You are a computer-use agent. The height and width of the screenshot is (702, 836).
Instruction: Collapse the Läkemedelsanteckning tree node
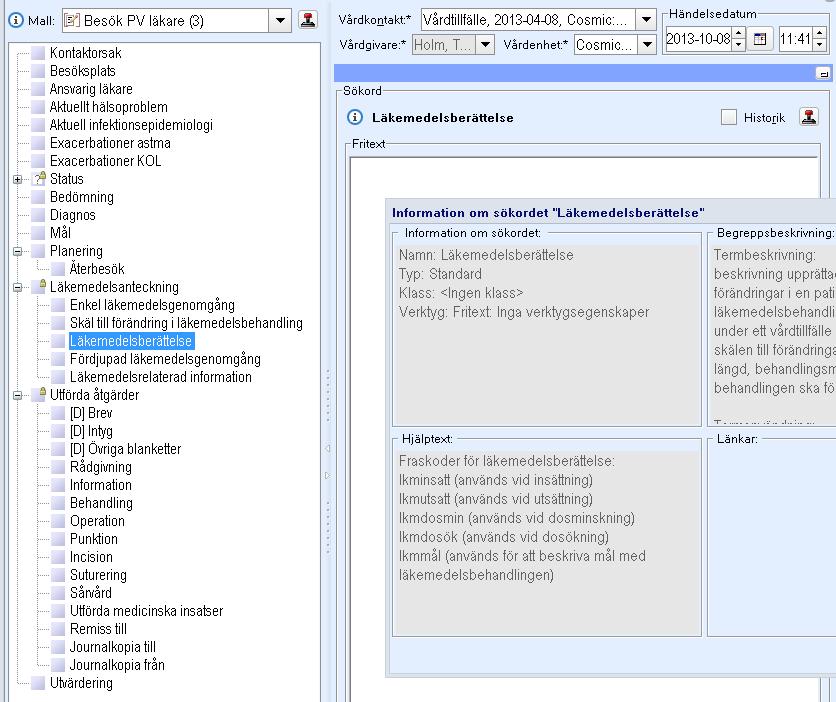pyautogui.click(x=18, y=287)
